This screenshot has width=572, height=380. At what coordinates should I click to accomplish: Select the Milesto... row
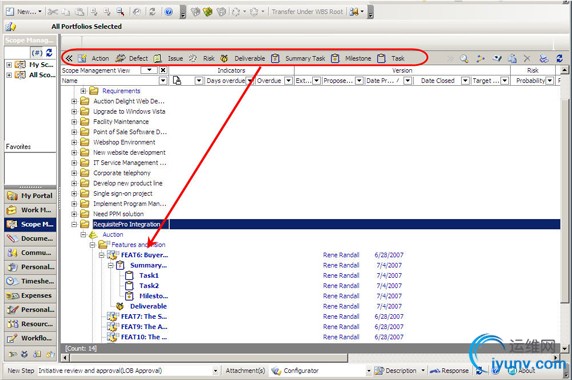pyautogui.click(x=154, y=296)
